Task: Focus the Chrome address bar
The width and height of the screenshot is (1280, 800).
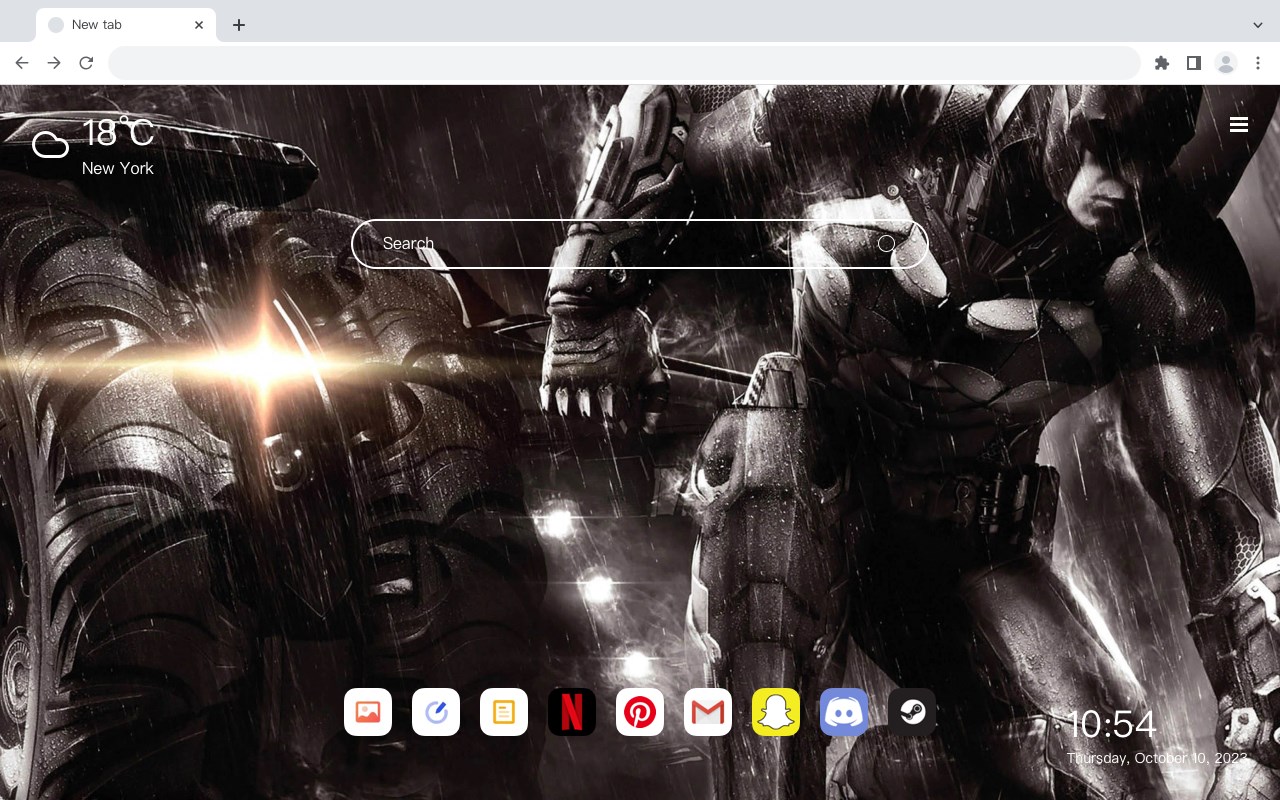Action: point(624,63)
